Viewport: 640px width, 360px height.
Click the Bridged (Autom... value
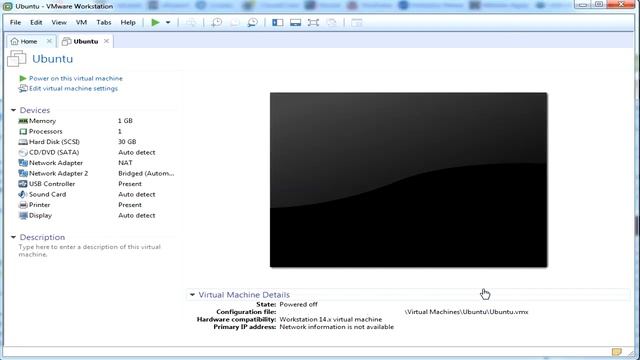coord(146,173)
